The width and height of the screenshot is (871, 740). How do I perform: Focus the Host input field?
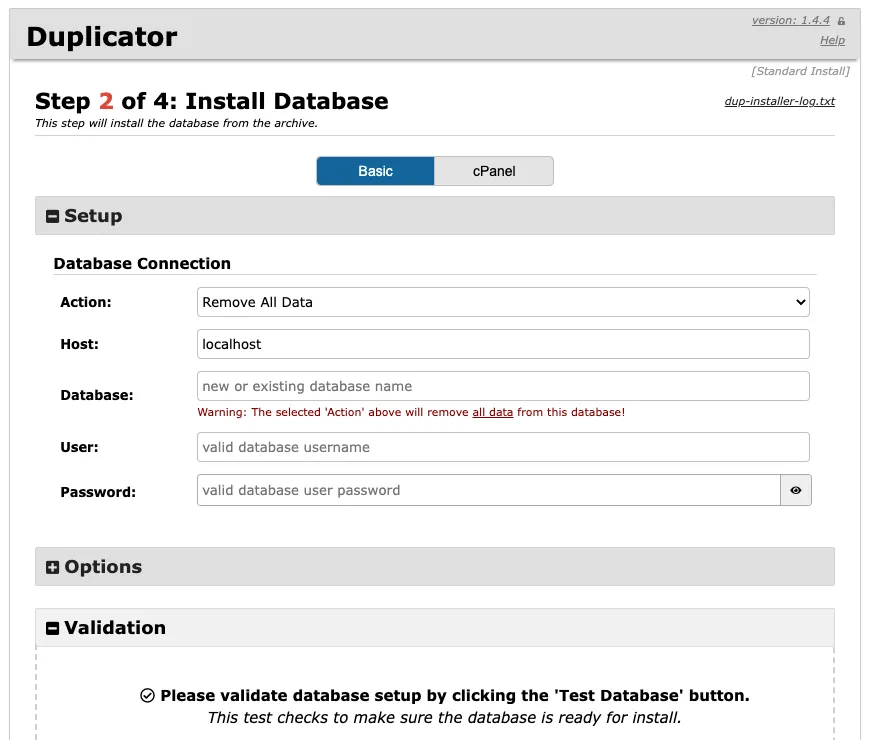(503, 344)
